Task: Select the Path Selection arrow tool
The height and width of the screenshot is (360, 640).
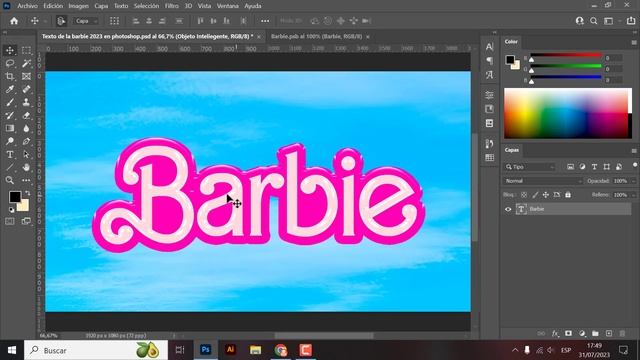Action: tap(26, 155)
